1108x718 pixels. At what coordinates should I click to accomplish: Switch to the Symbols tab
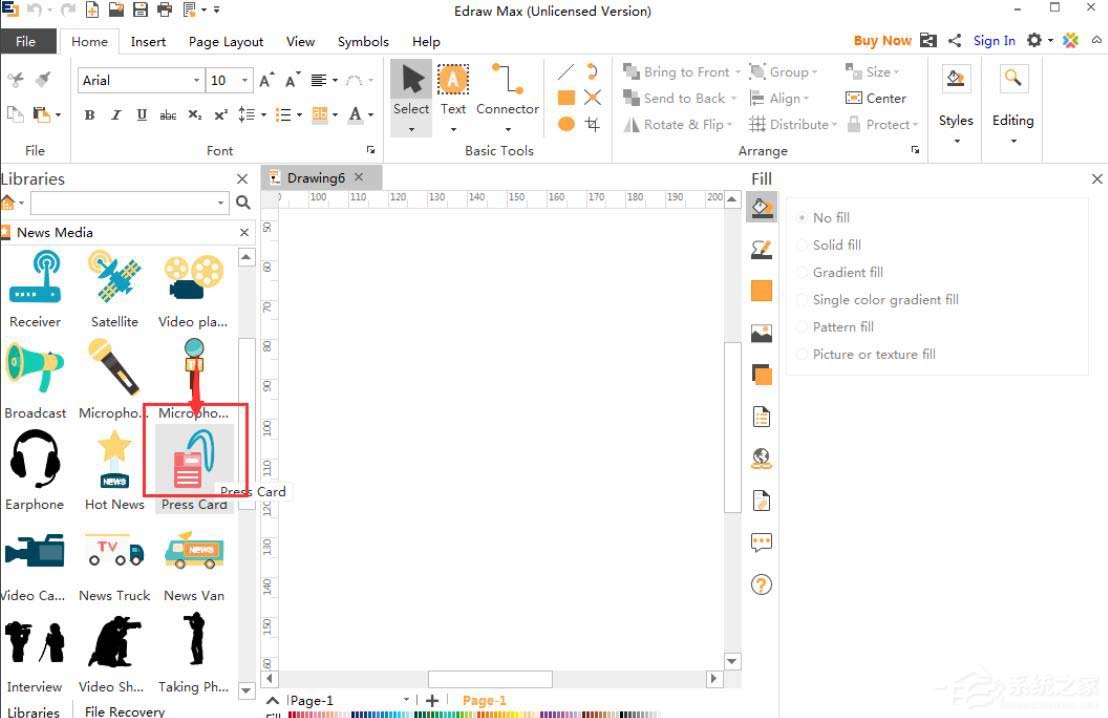coord(363,42)
